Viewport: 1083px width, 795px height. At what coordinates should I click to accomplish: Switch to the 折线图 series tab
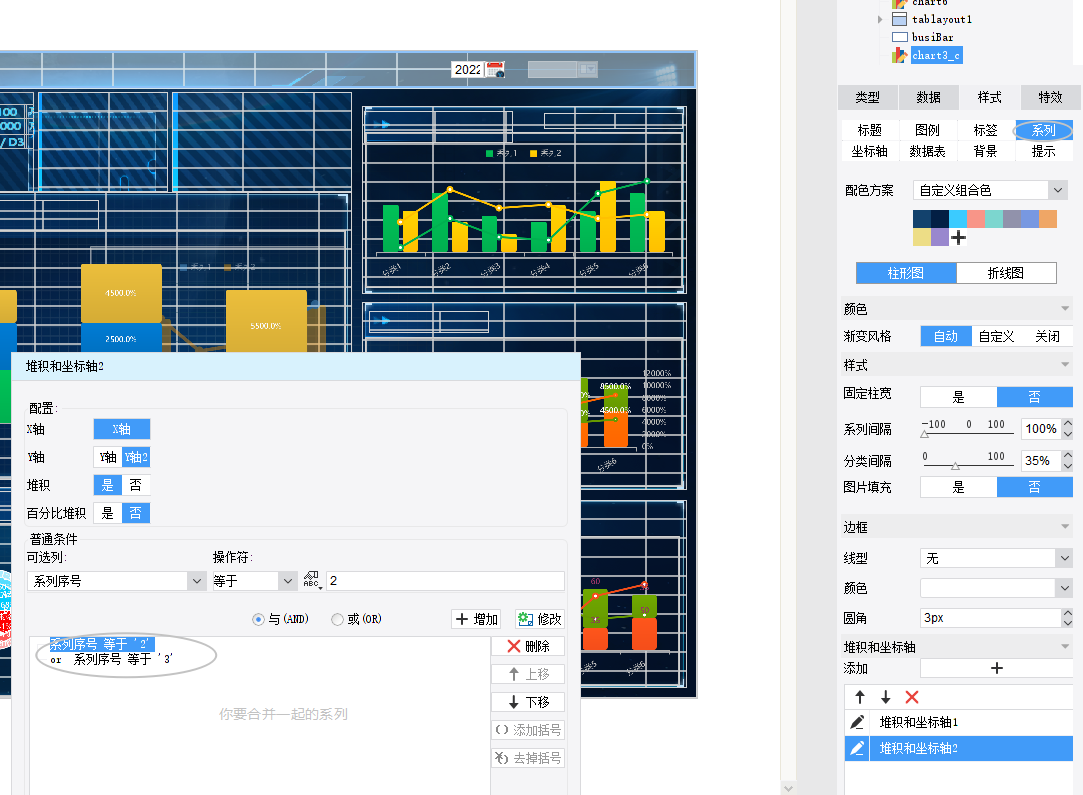1006,273
